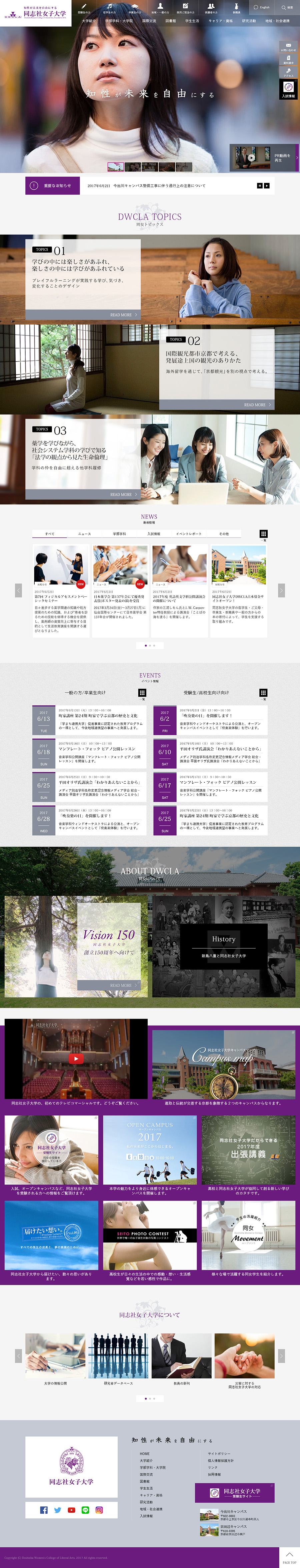The image size is (300, 1568).
Task: Play the YouTube TV commercial video
Action: pyautogui.click(x=76, y=1059)
